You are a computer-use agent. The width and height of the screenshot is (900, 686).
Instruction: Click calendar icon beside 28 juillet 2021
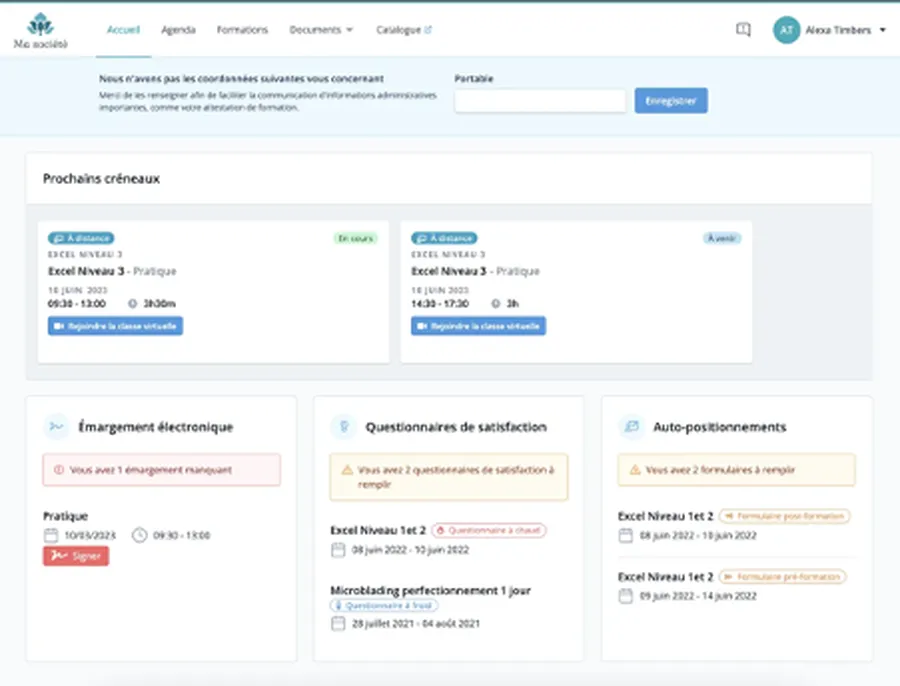pos(338,623)
